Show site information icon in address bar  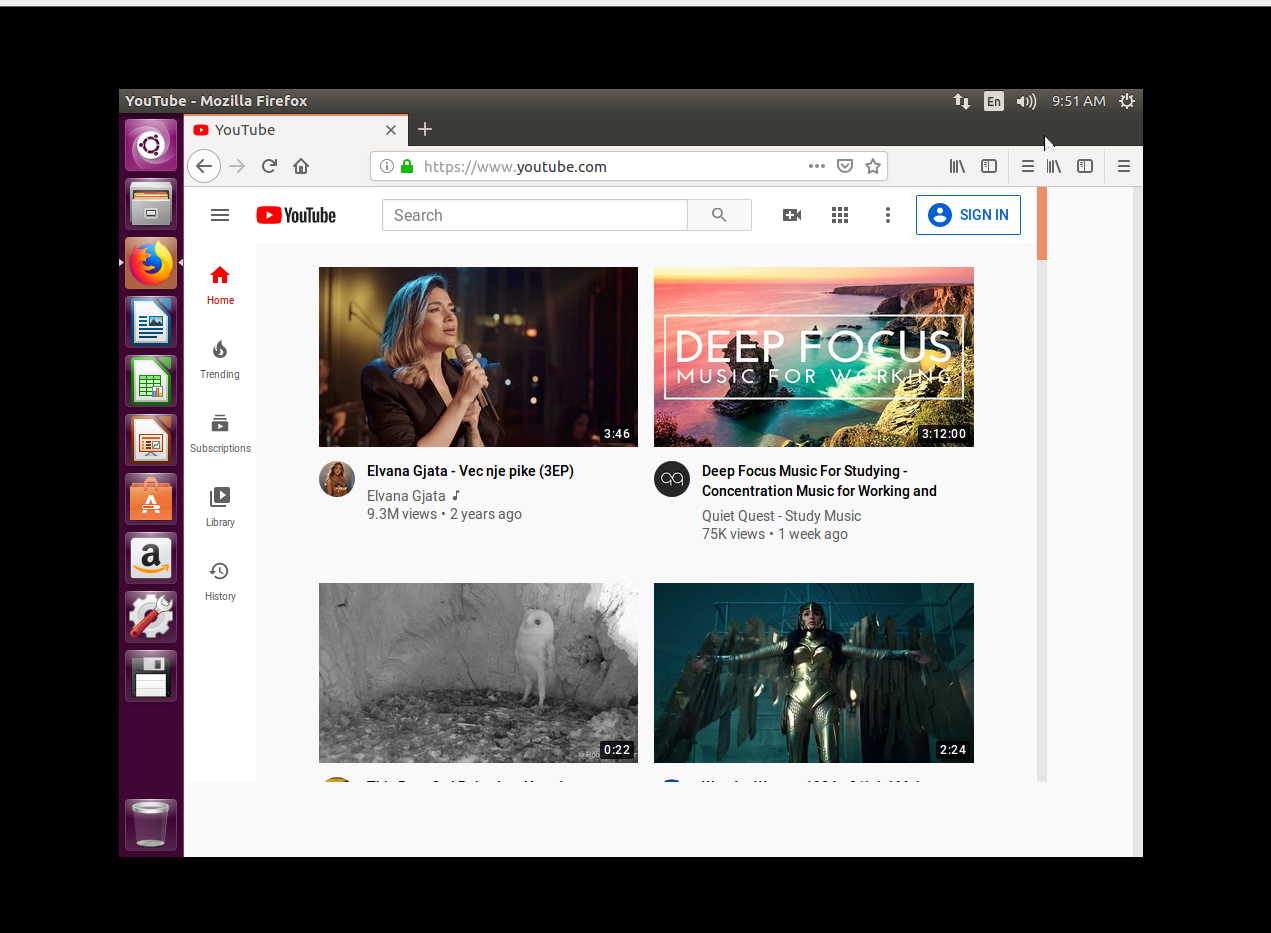387,166
